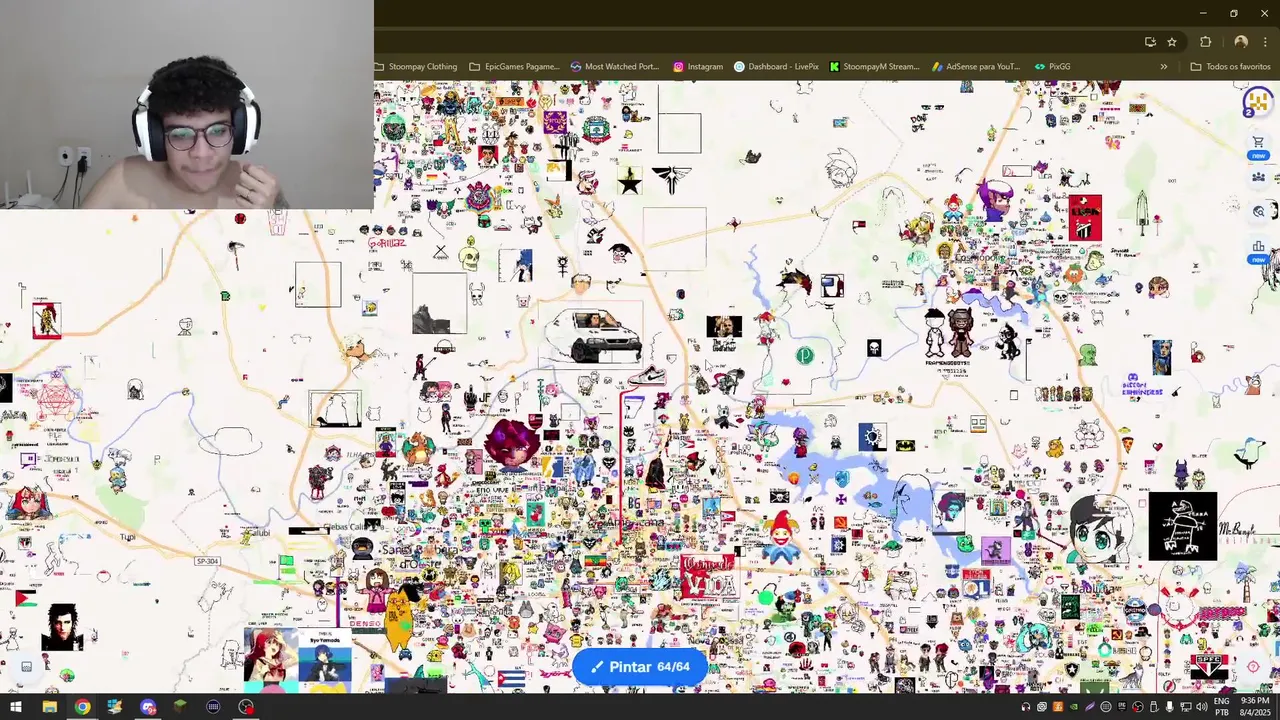1280x720 pixels.
Task: Open the Chrome profile avatar
Action: 1241,42
